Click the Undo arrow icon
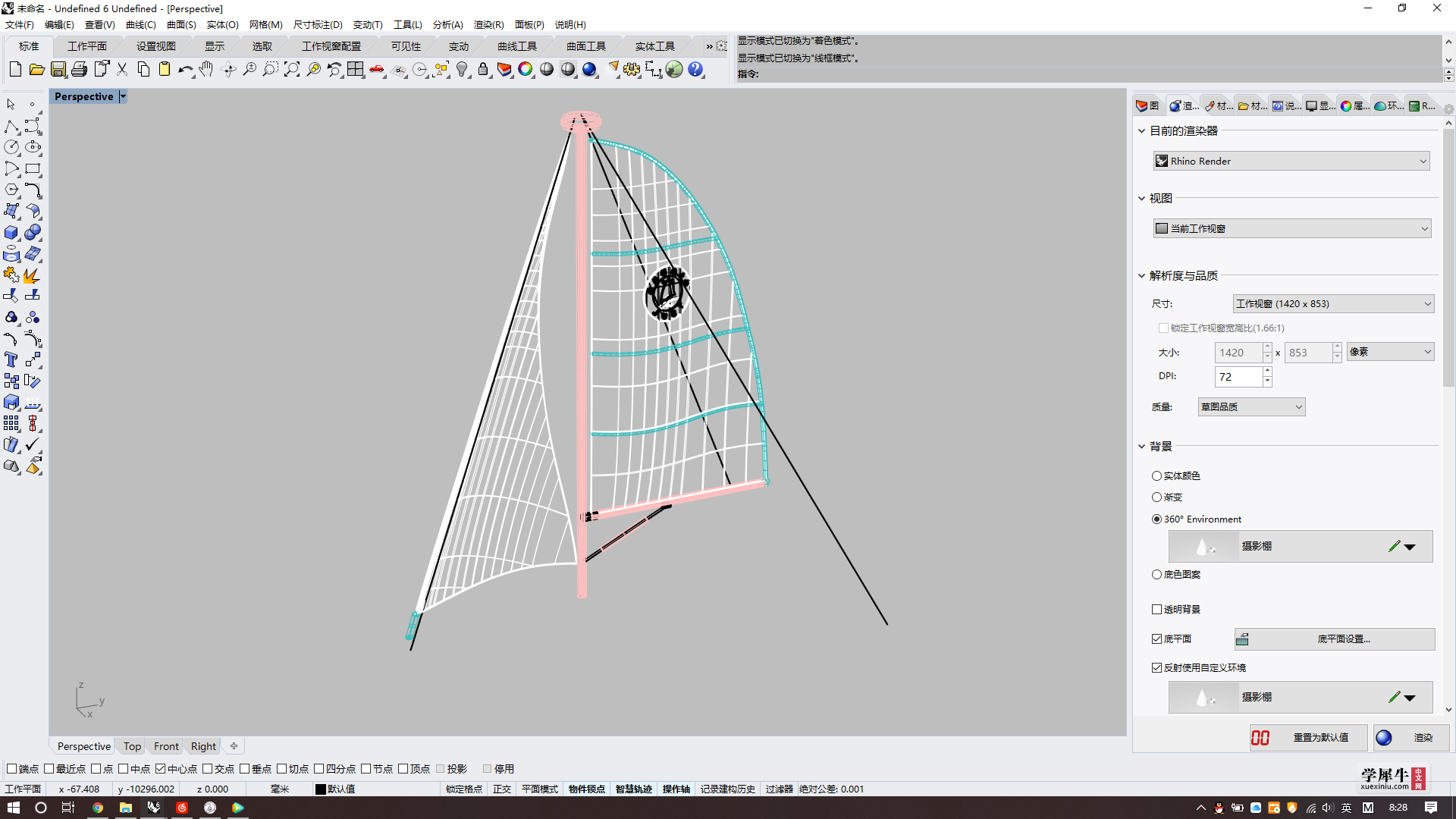The width and height of the screenshot is (1456, 819). [x=185, y=70]
